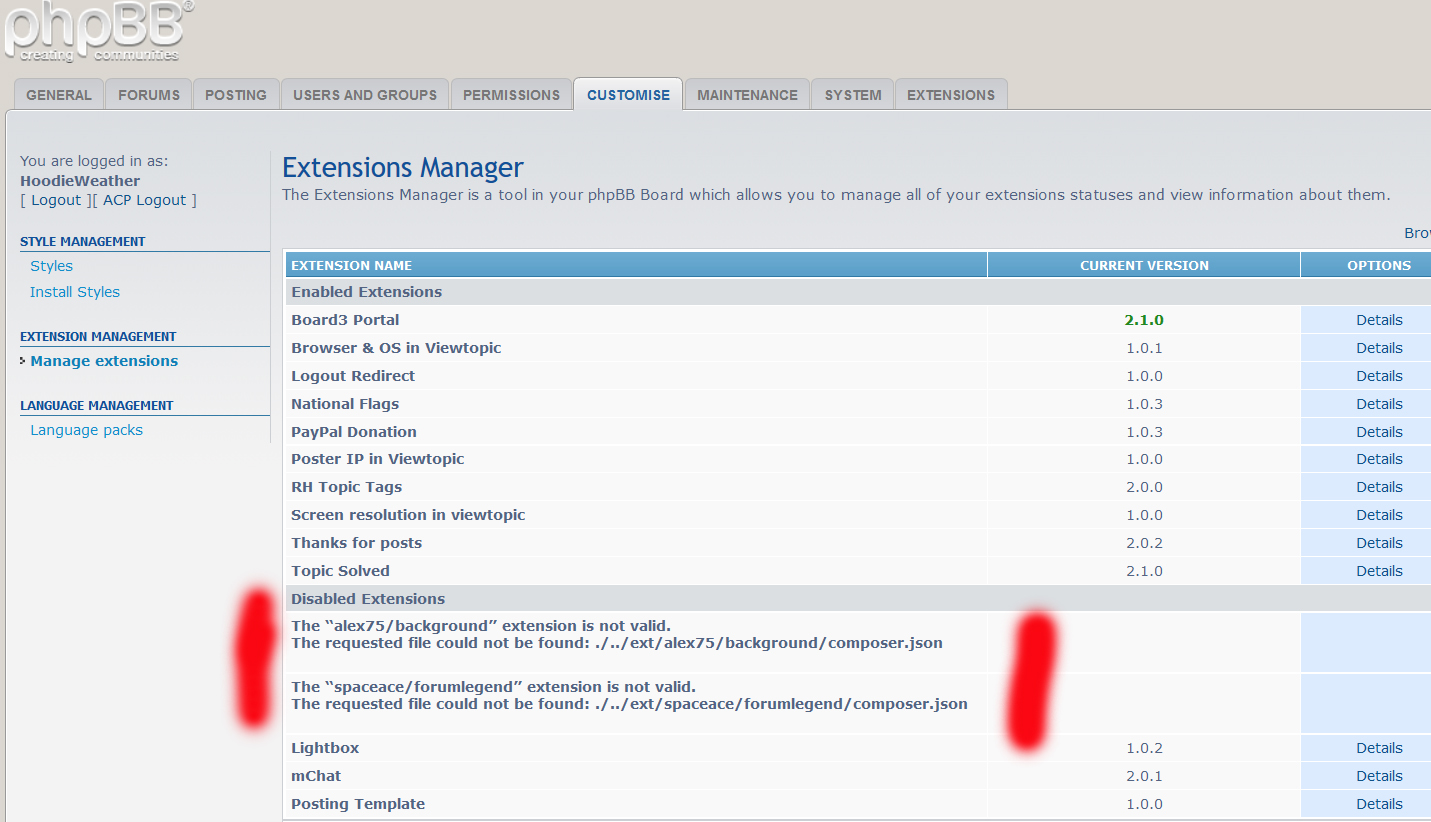1431x822 pixels.
Task: Click the Topic Solved extension name
Action: coord(340,571)
